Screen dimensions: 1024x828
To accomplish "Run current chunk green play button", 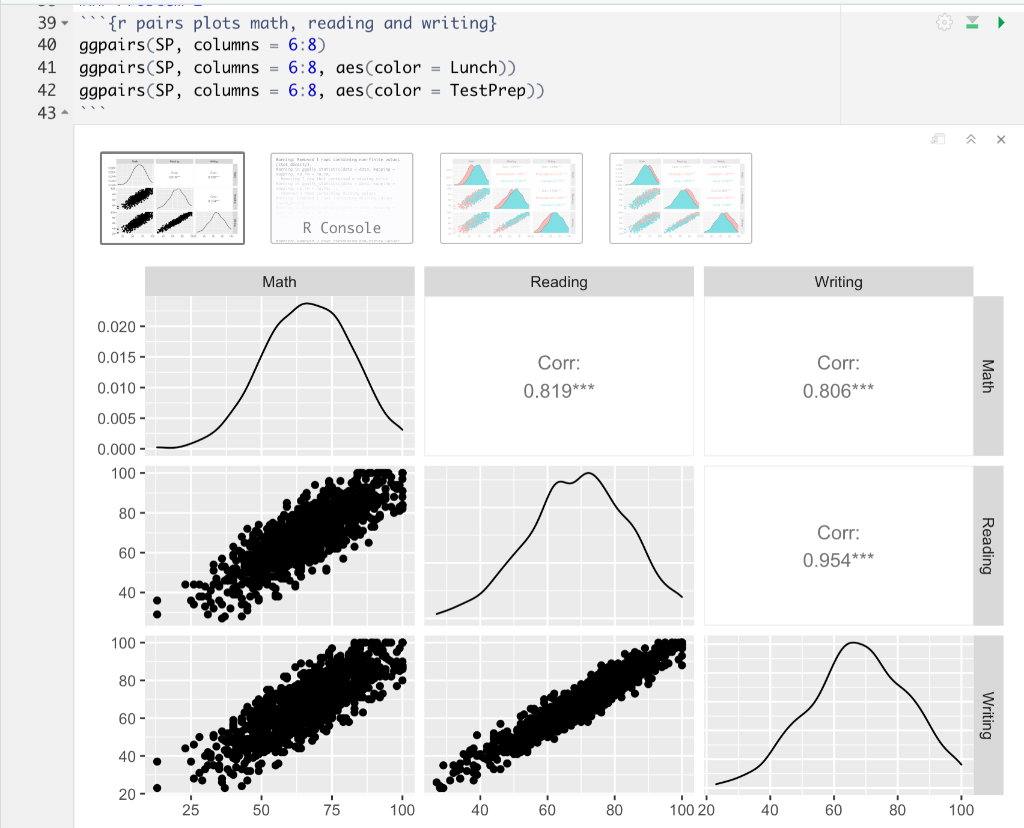I will pyautogui.click(x=1000, y=23).
